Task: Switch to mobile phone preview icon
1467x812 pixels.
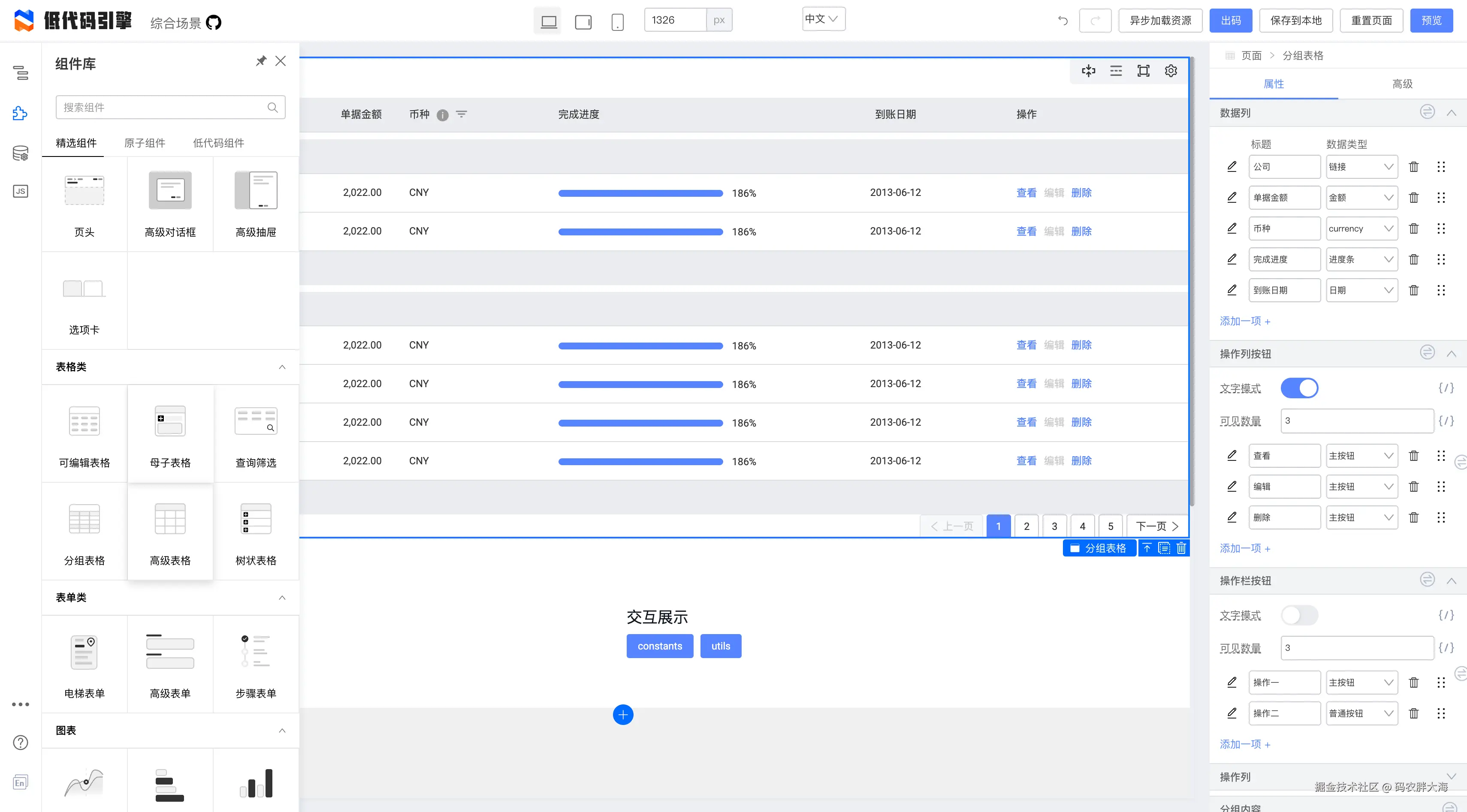Action: (617, 21)
